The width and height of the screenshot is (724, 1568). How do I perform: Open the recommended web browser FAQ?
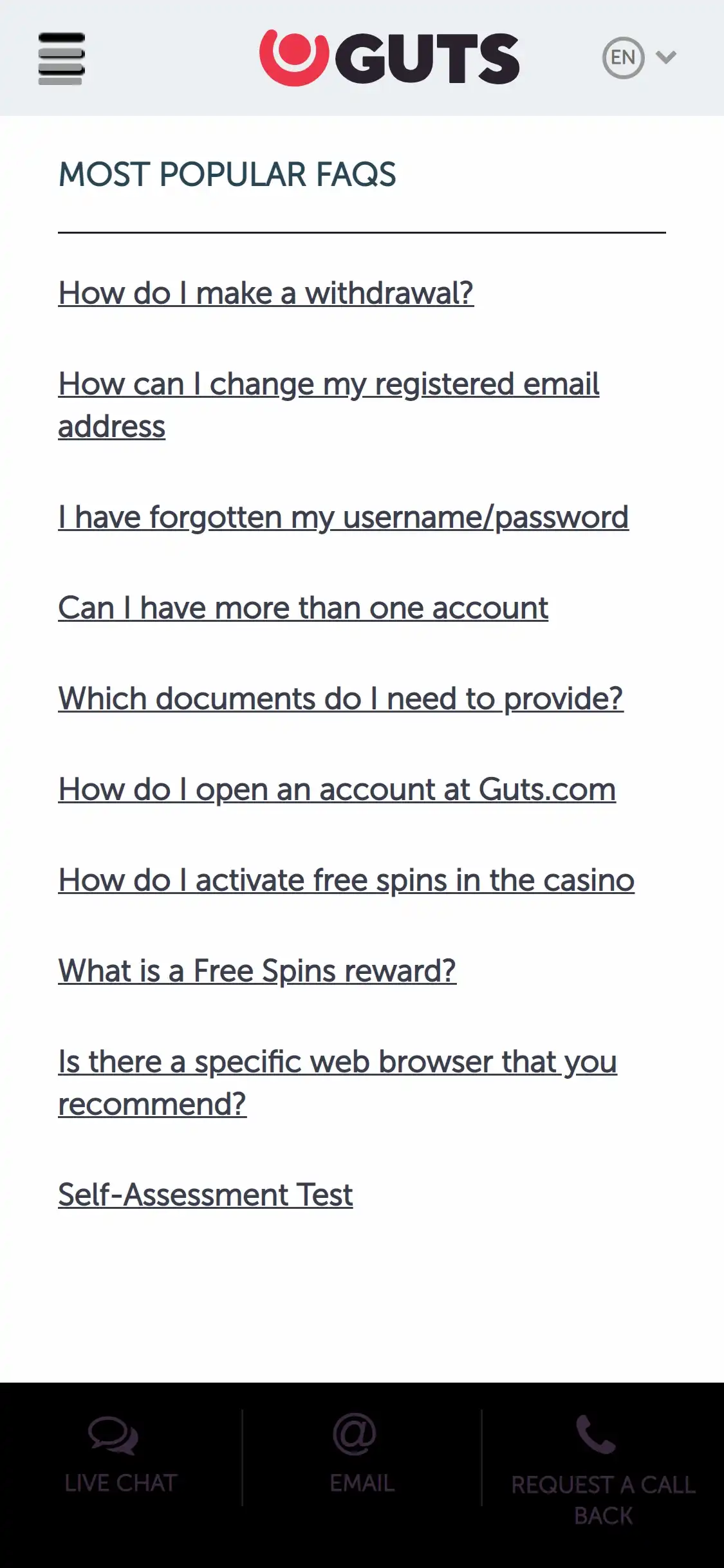click(x=337, y=1063)
